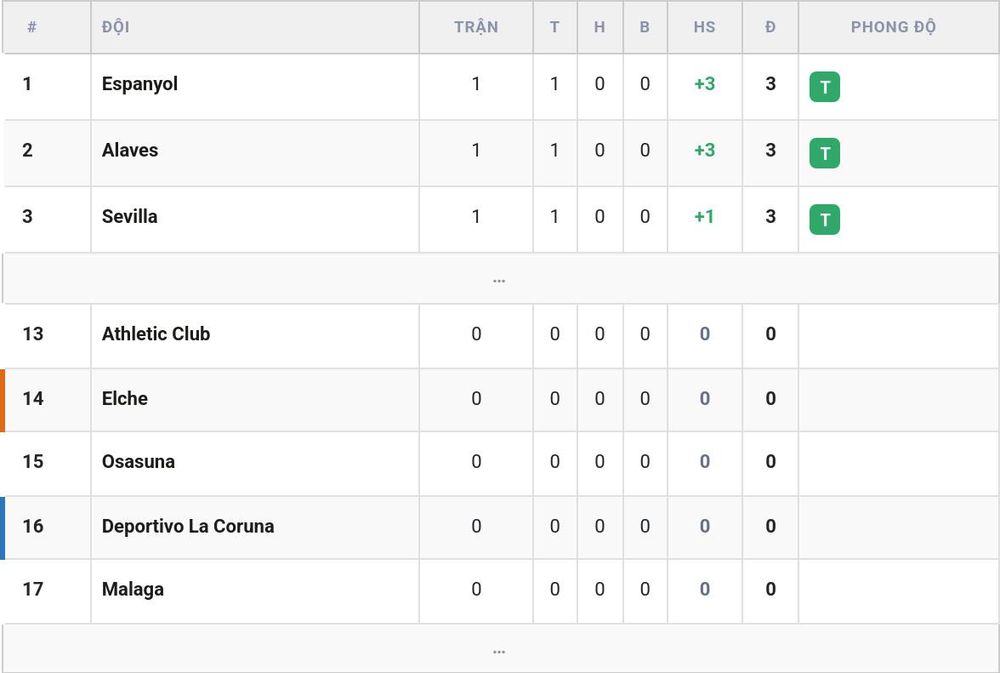Click blue marker beside rank 16
Screen dimensions: 1000x673
tap(3, 528)
